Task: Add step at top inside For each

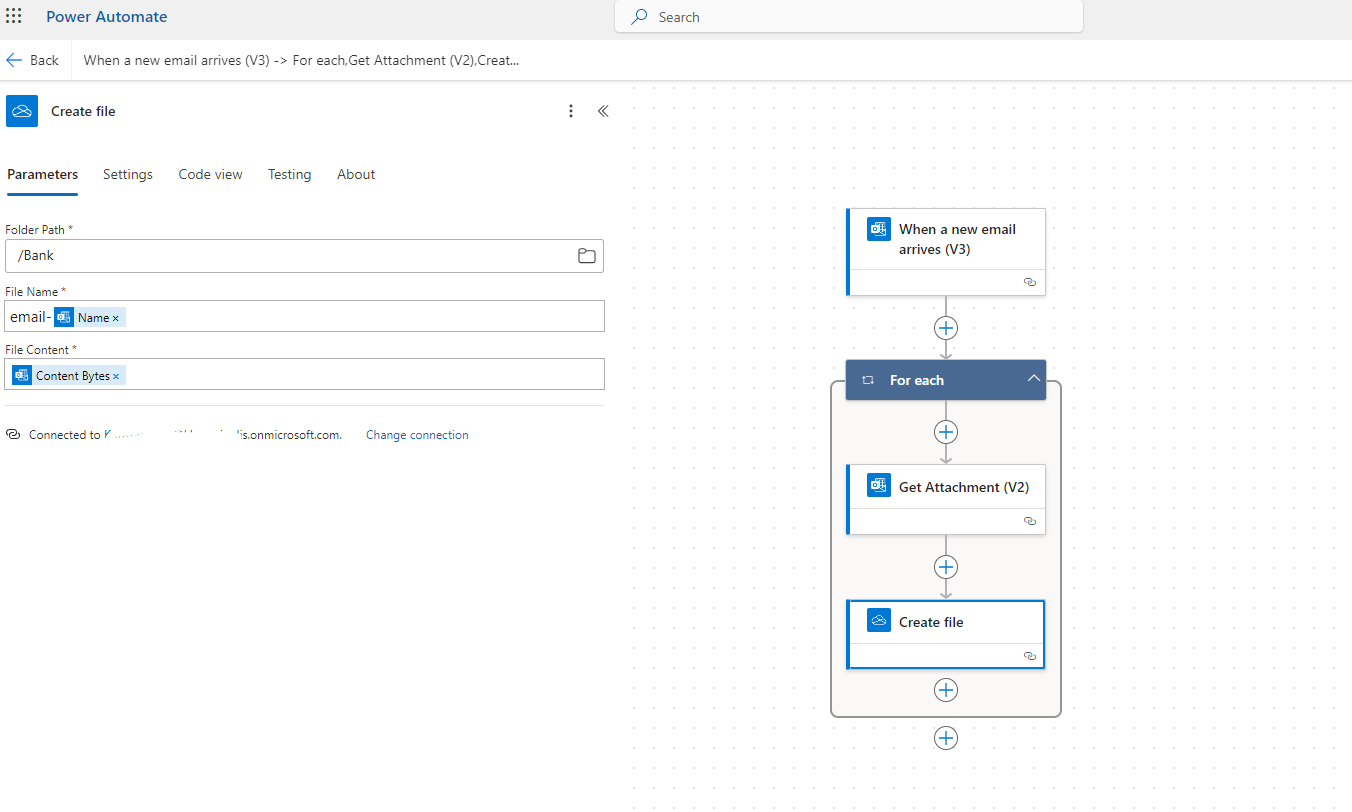Action: click(x=946, y=432)
